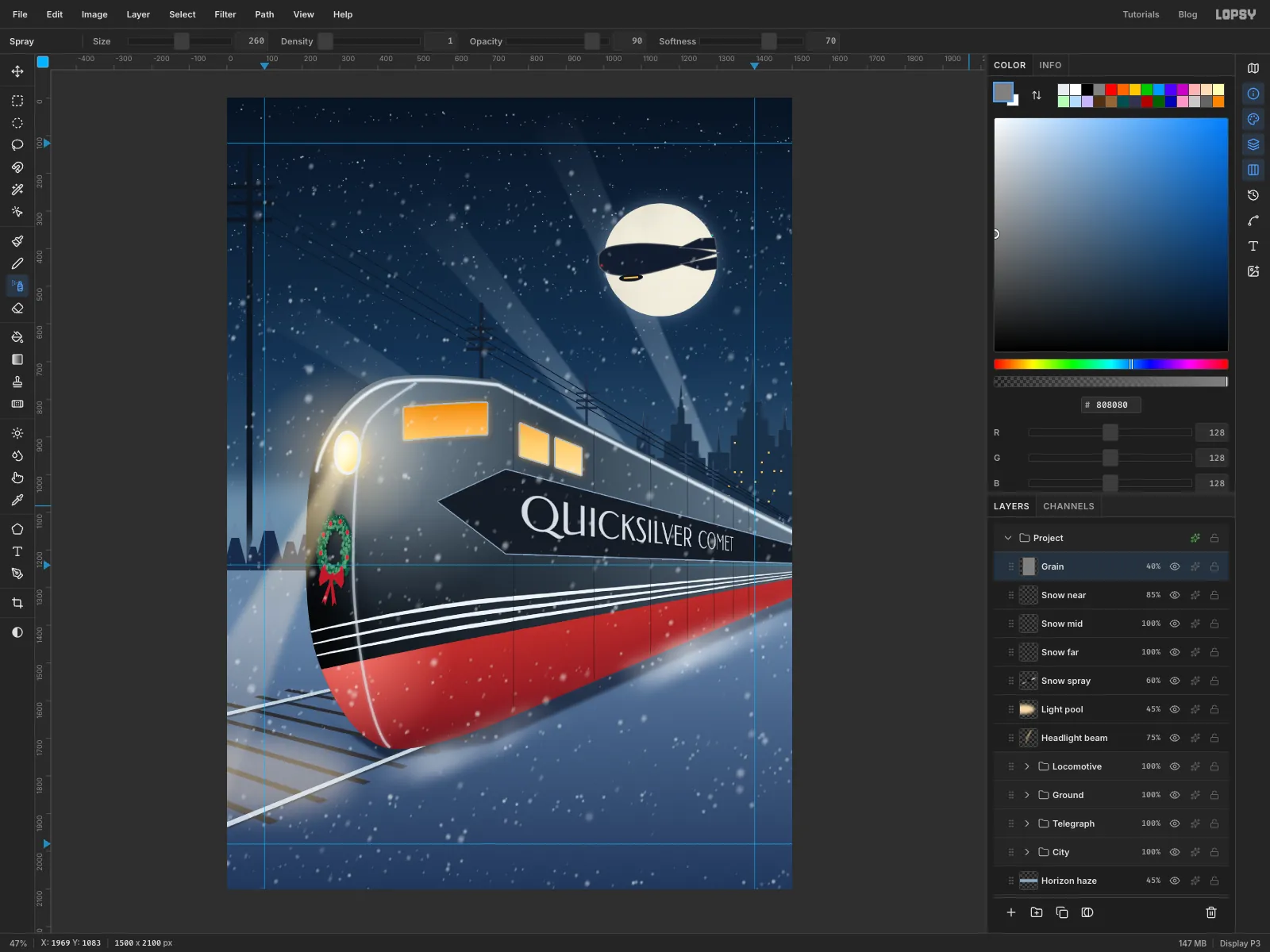
Task: Duplicate the selected layer
Action: click(1062, 912)
